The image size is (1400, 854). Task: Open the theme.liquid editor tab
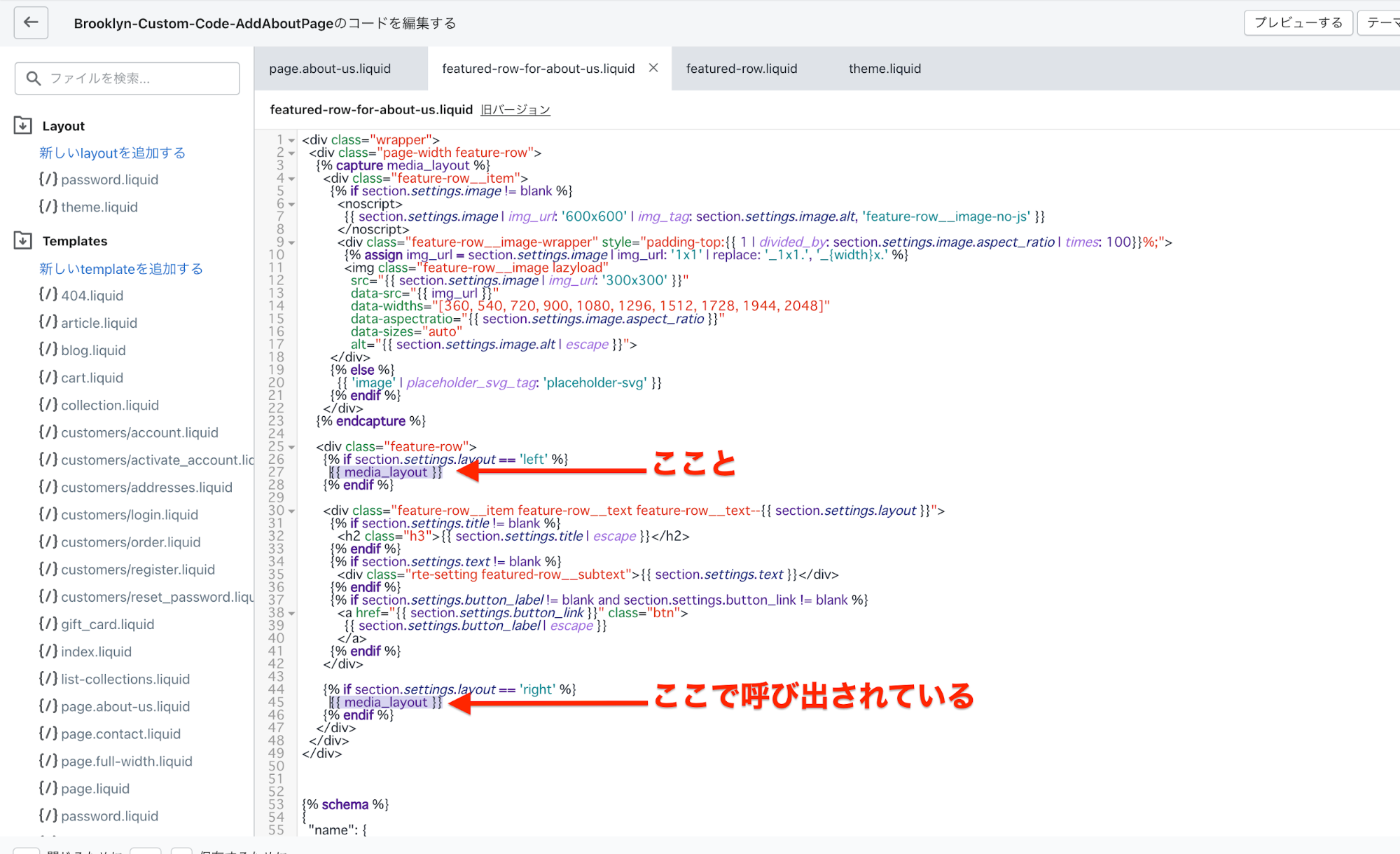coord(885,69)
